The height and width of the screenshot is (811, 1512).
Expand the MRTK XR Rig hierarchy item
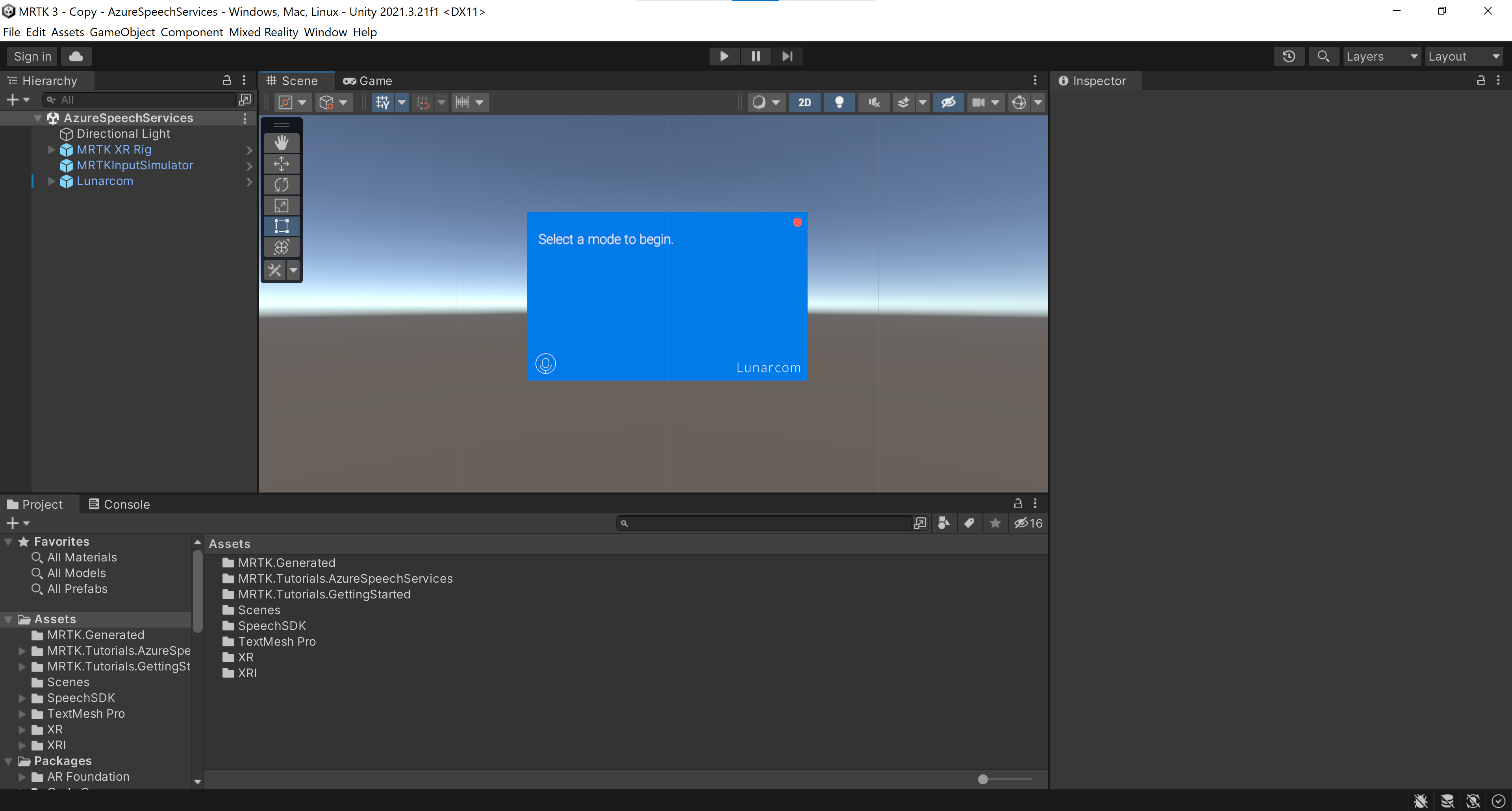coord(51,150)
